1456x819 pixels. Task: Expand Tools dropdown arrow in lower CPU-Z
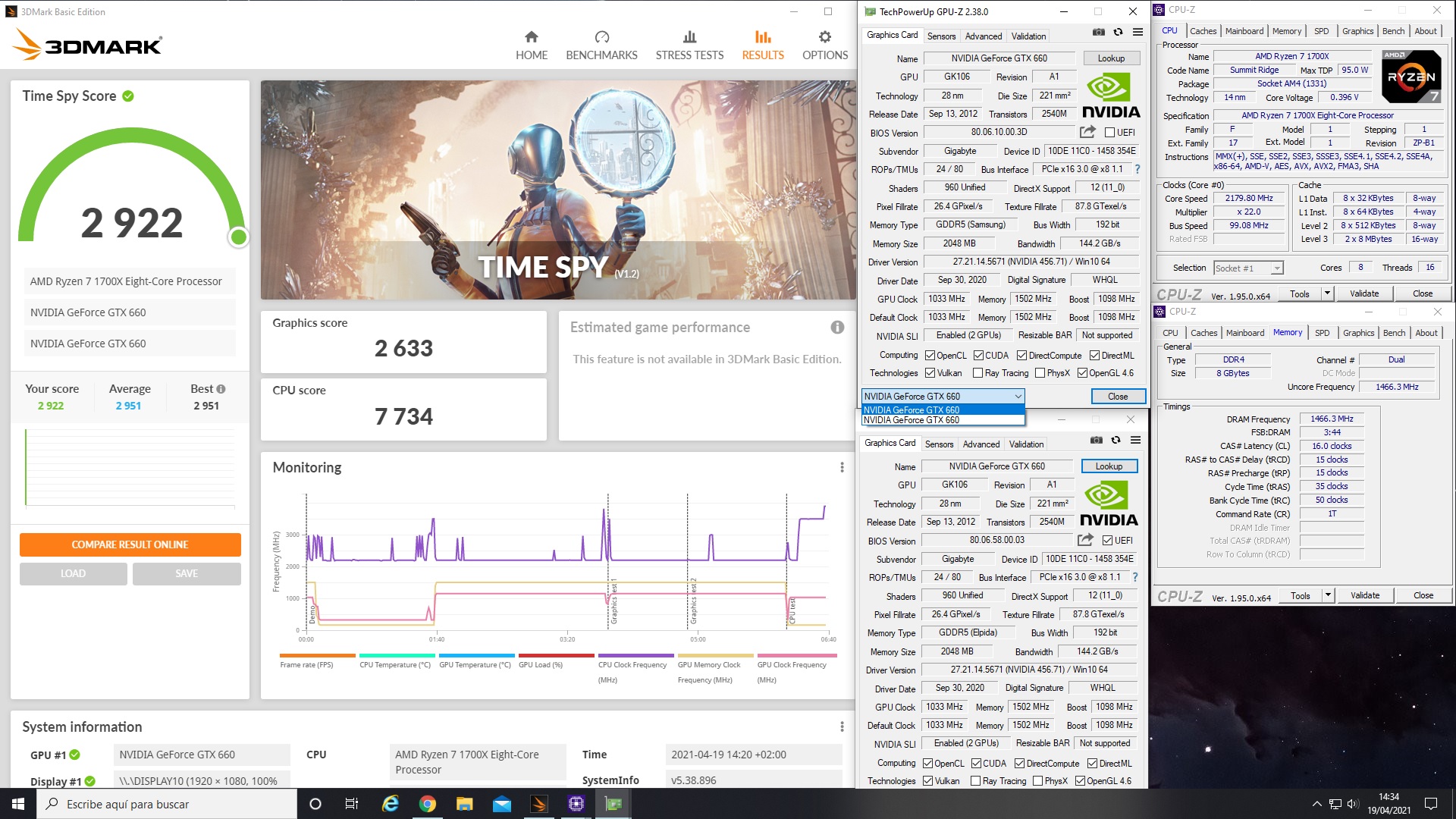click(1328, 595)
